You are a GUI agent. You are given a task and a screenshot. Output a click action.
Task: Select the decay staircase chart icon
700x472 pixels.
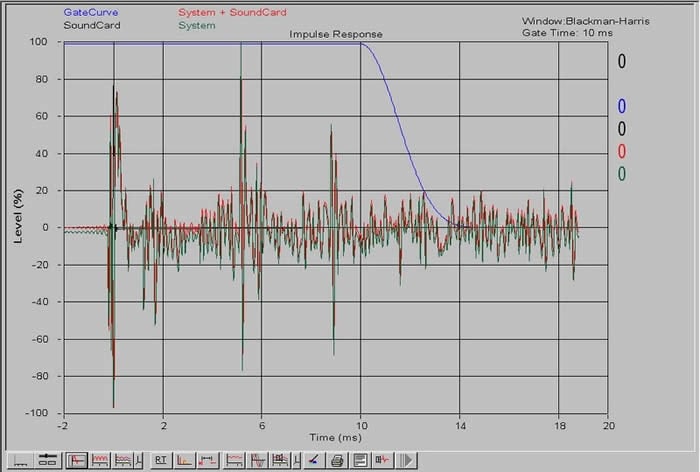(184, 460)
